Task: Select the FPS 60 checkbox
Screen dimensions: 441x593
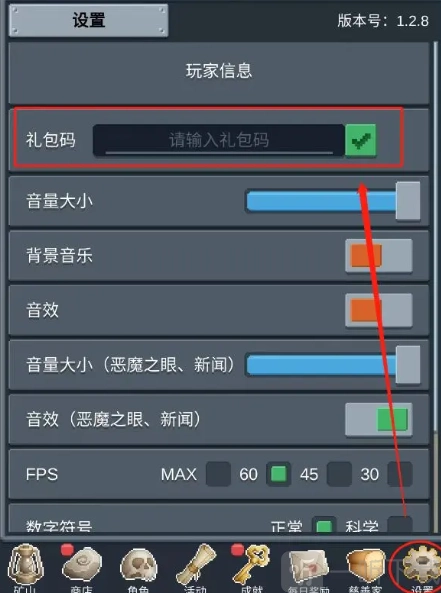Action: [x=279, y=474]
